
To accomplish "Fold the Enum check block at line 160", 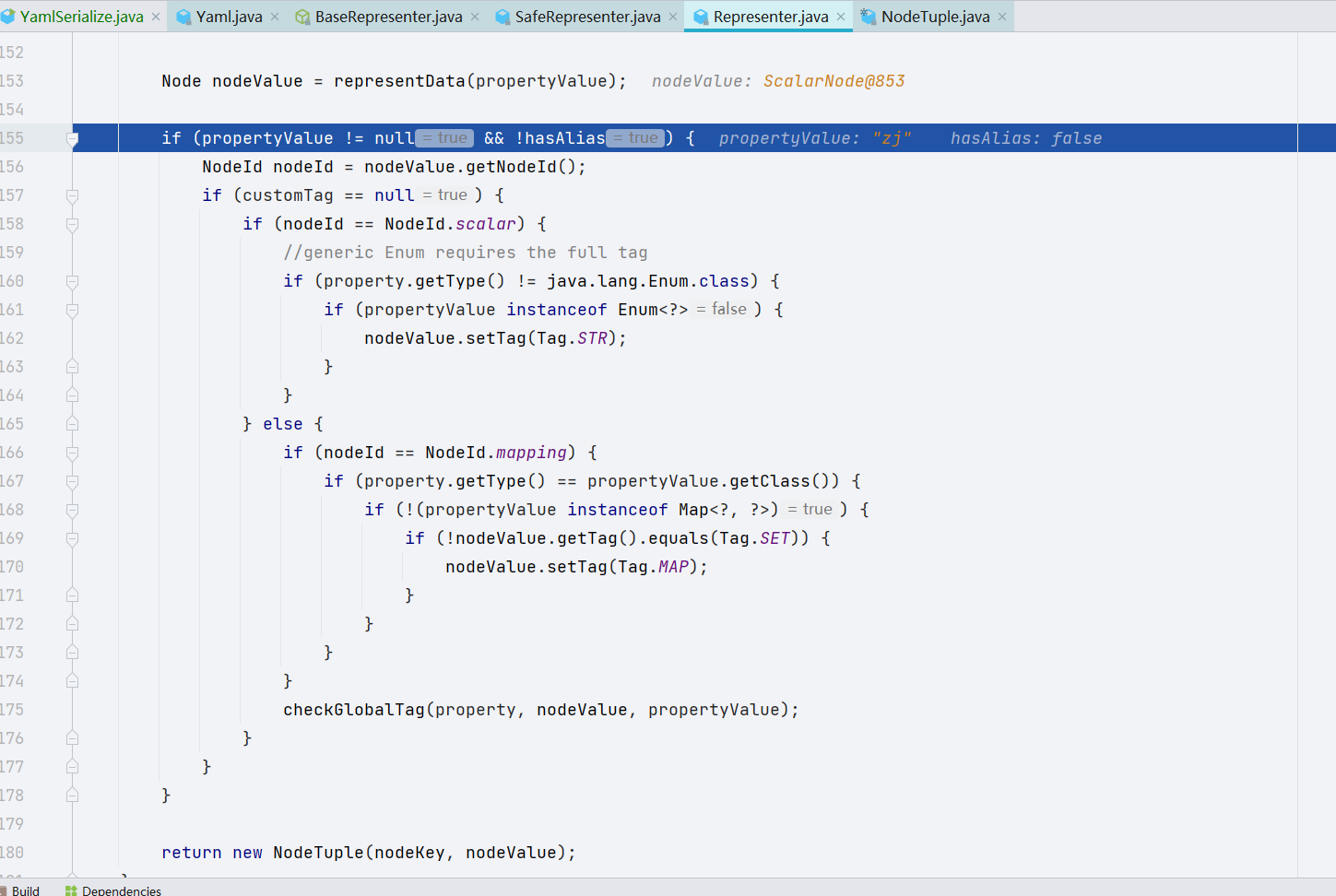I will pyautogui.click(x=73, y=281).
